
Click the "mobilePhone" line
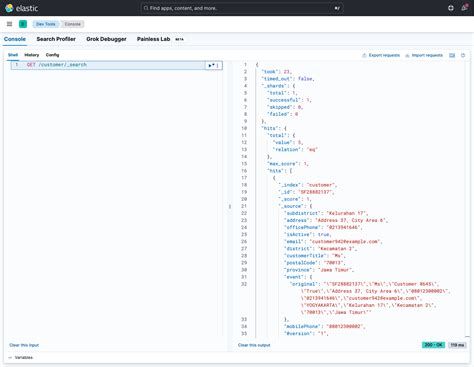coord(325,326)
